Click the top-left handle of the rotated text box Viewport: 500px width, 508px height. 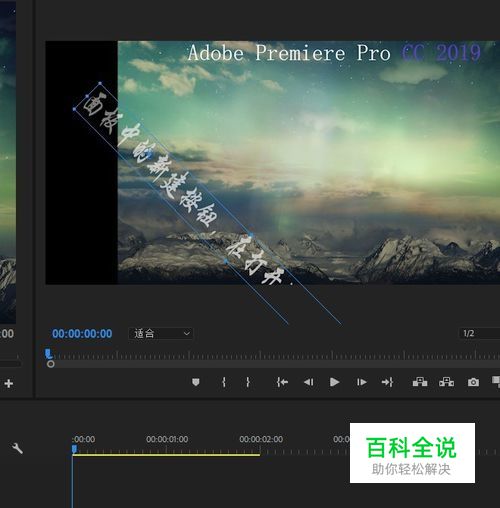100,83
